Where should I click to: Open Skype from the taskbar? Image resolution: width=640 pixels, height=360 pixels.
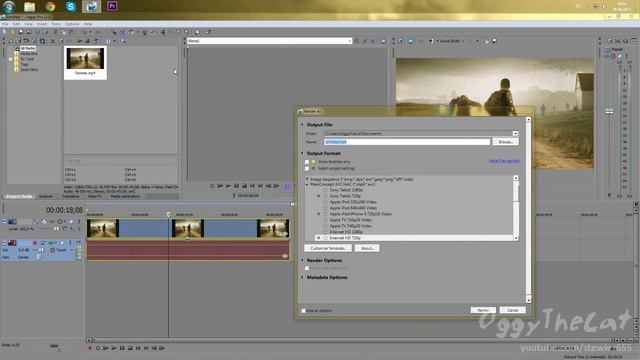71,7
